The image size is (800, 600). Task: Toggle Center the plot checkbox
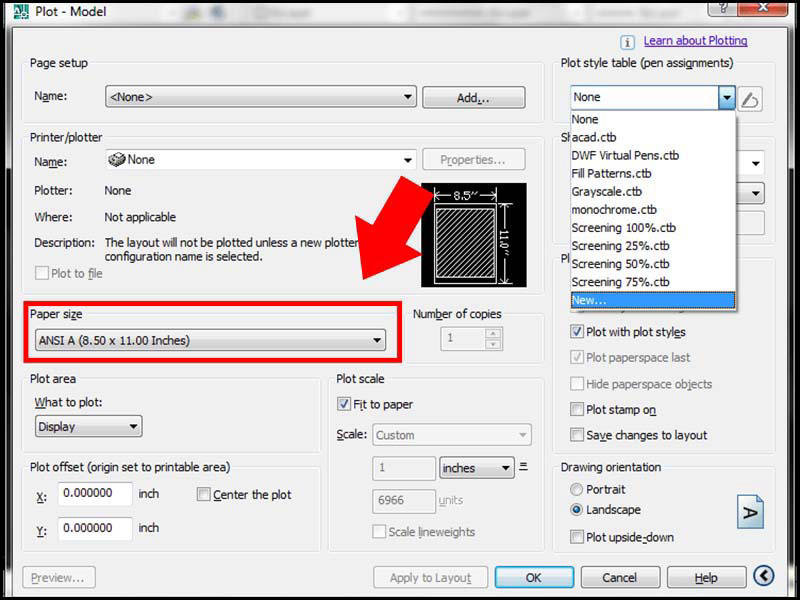(203, 494)
